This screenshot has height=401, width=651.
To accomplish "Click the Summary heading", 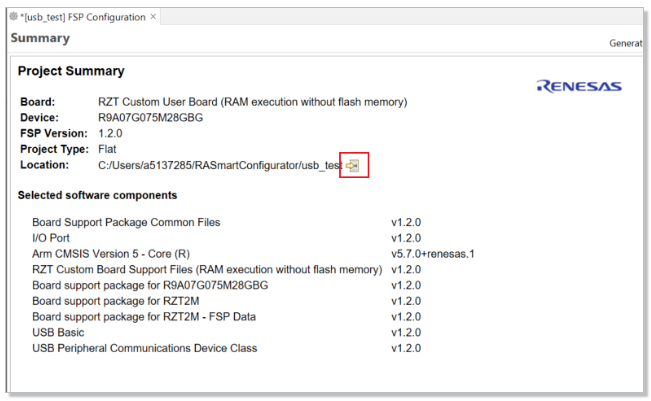I will pyautogui.click(x=40, y=38).
